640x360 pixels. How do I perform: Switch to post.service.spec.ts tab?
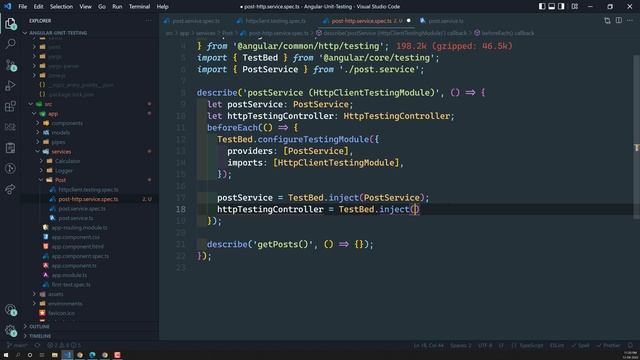(x=195, y=21)
